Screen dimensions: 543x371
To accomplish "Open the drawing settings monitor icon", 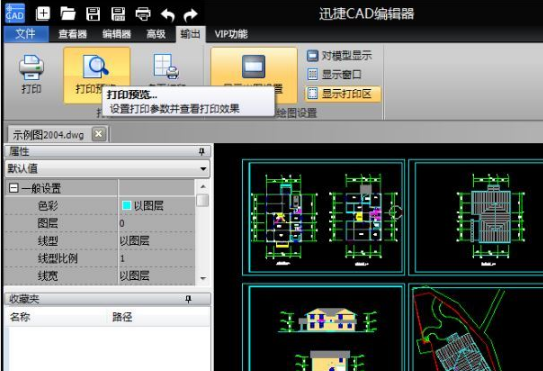I will 253,67.
